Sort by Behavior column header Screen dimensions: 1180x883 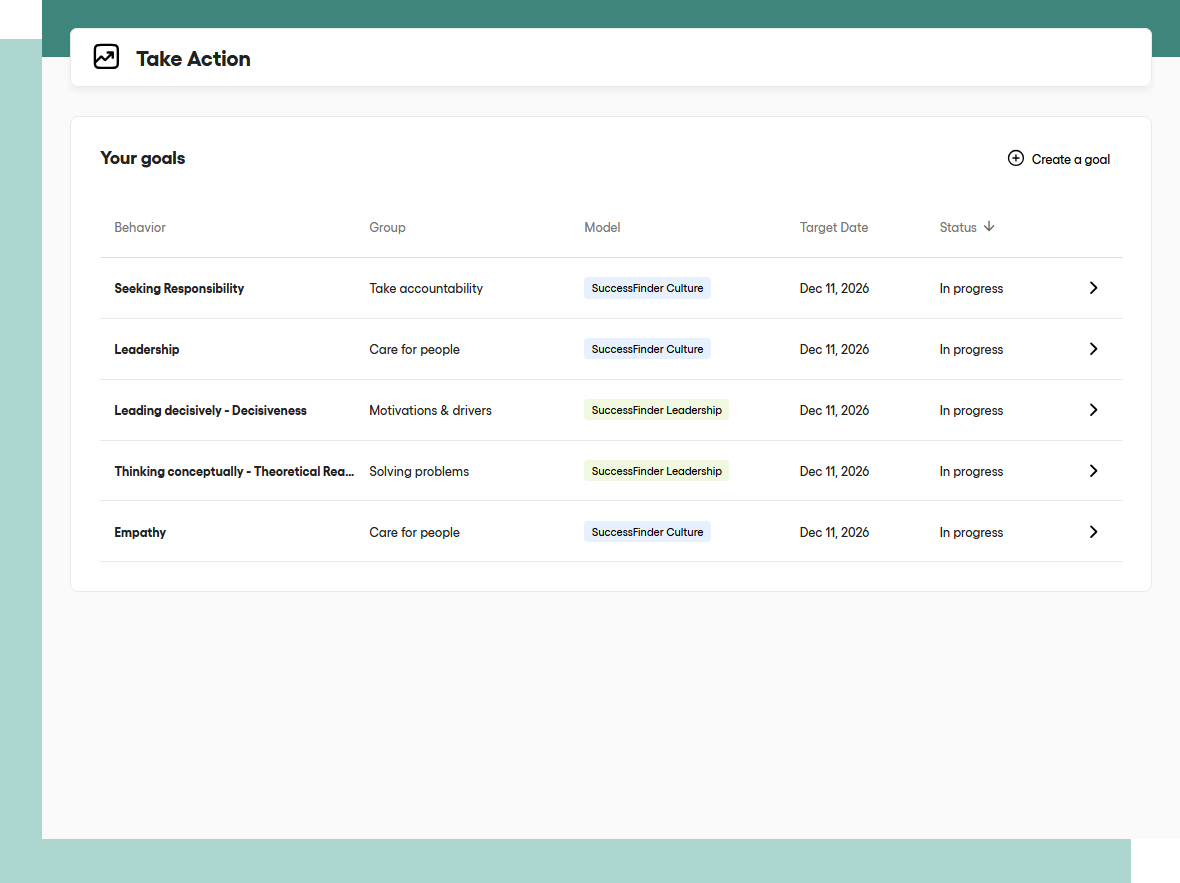pyautogui.click(x=140, y=227)
